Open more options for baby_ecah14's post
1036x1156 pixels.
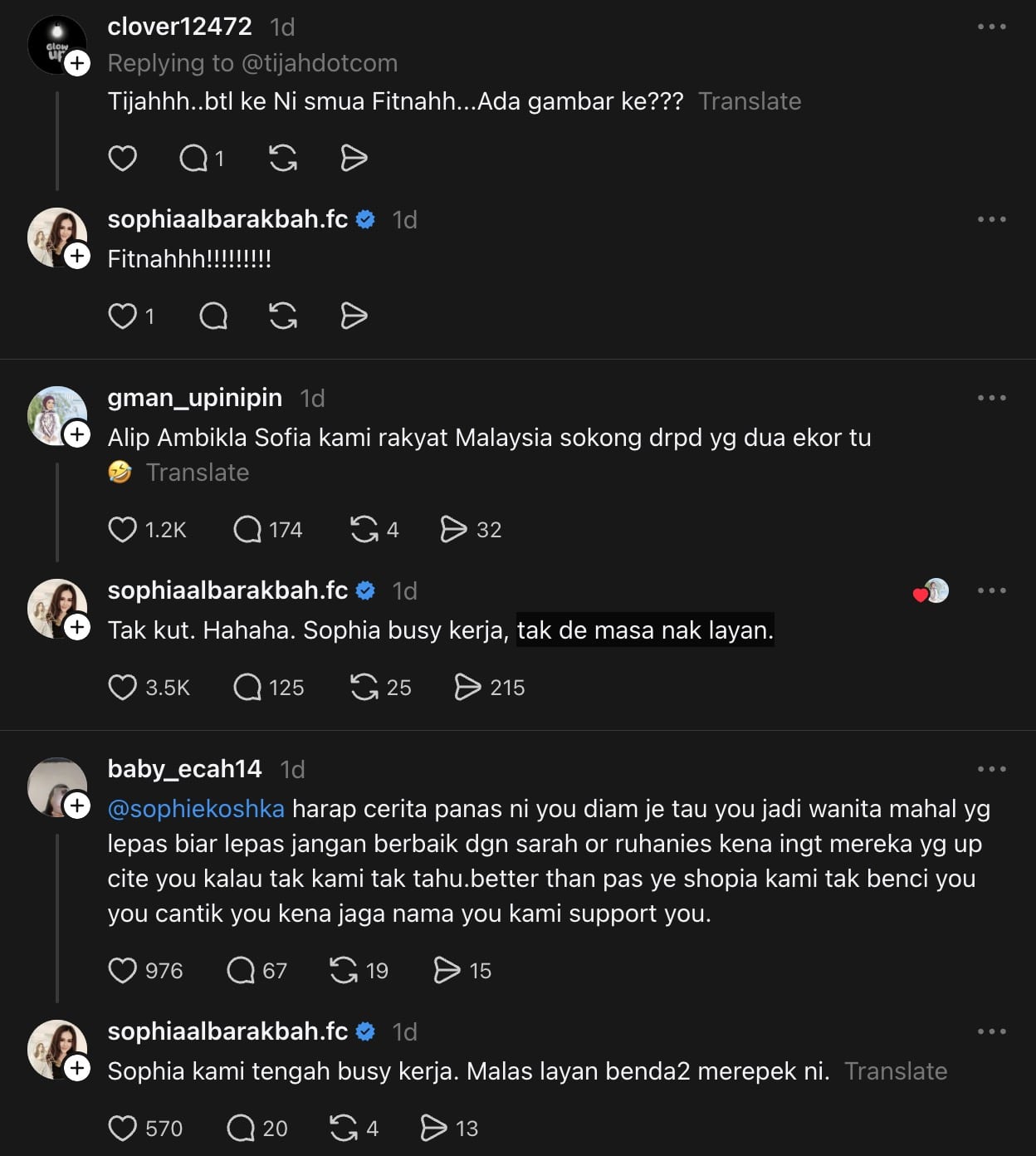pyautogui.click(x=991, y=769)
